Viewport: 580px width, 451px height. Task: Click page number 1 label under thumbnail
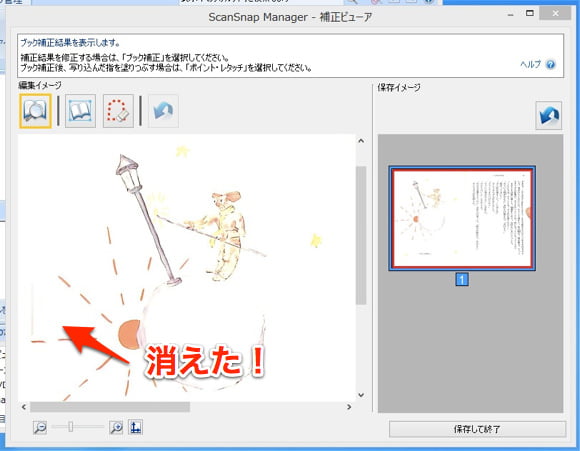click(462, 279)
